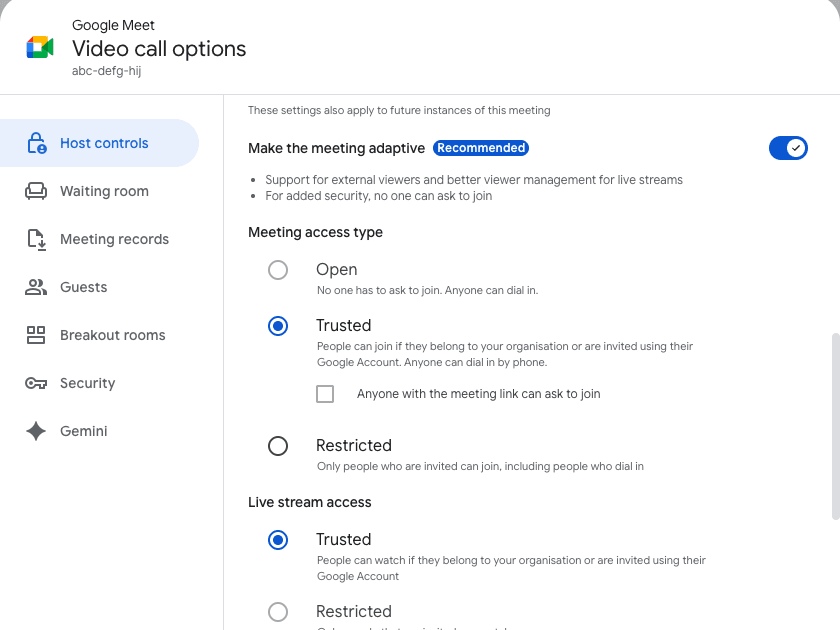Click the Host controls lock icon
The height and width of the screenshot is (630, 840).
click(x=36, y=143)
